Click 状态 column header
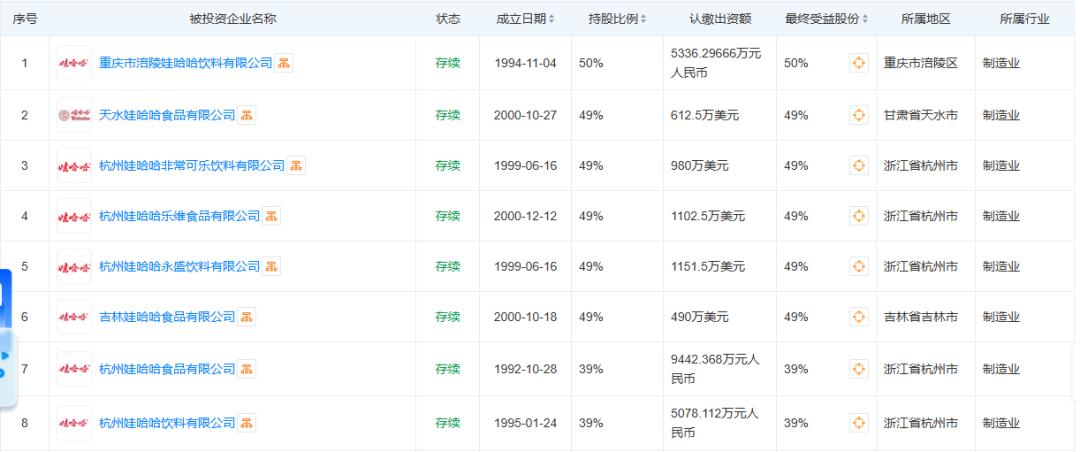 tap(448, 19)
